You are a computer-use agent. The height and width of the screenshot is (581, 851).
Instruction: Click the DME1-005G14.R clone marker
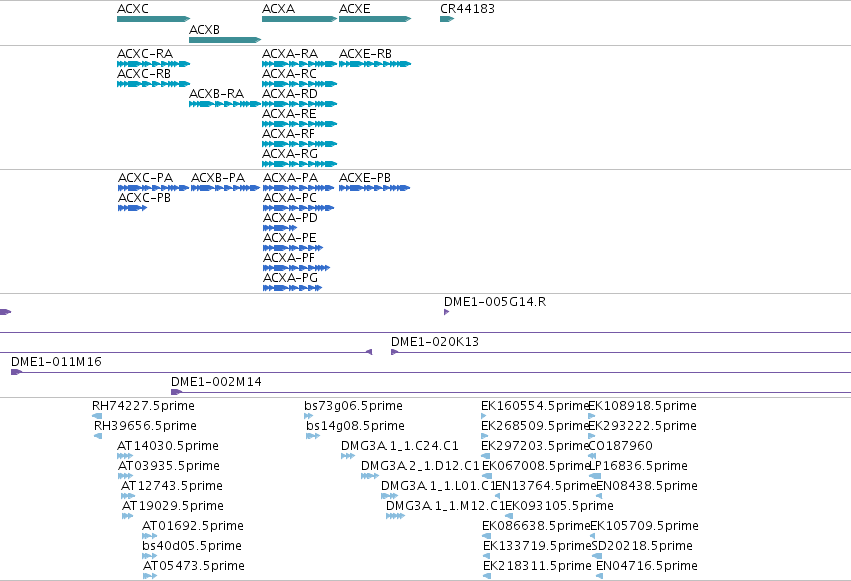pyautogui.click(x=447, y=312)
